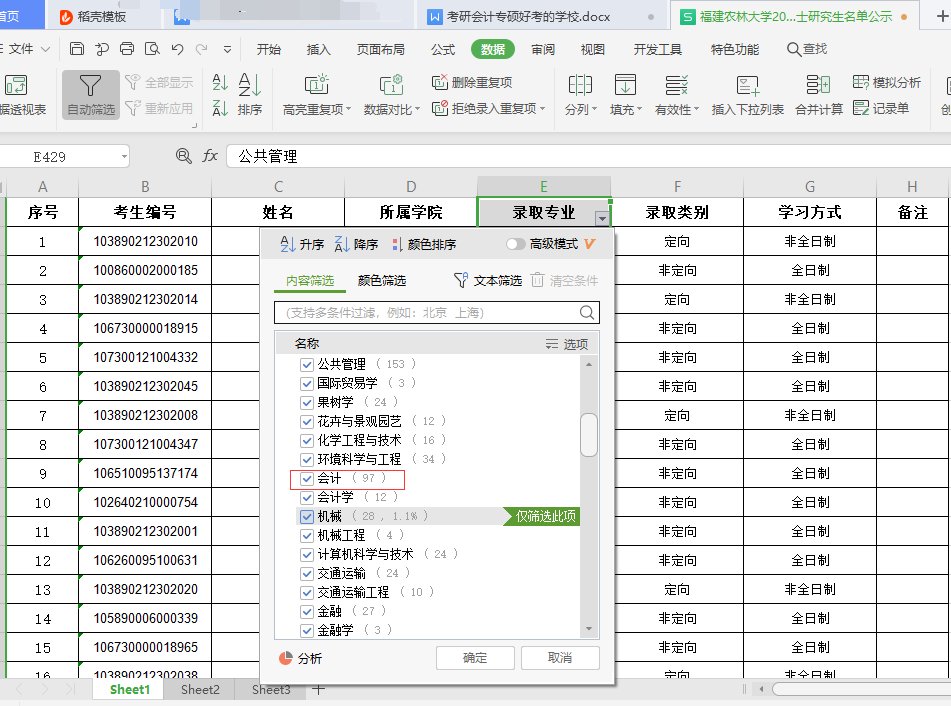Click the Clear Conditions (清空条件) trash icon
951x706 pixels.
(537, 280)
